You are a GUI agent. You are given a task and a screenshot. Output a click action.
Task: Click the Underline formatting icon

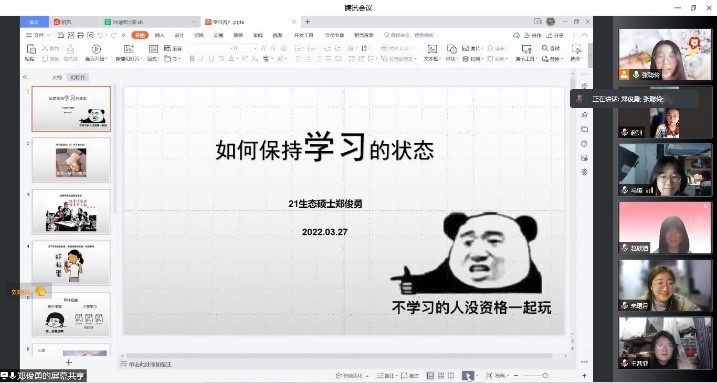click(x=211, y=59)
